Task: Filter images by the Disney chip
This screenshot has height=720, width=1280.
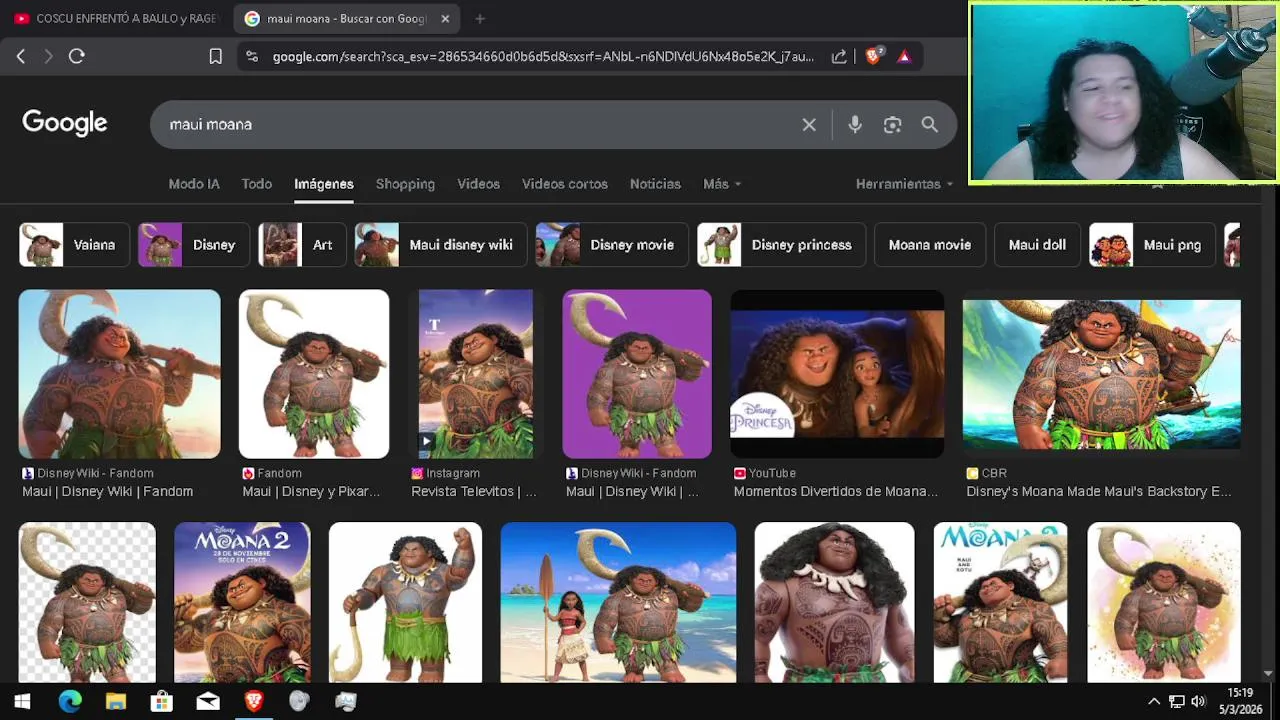Action: tap(193, 245)
